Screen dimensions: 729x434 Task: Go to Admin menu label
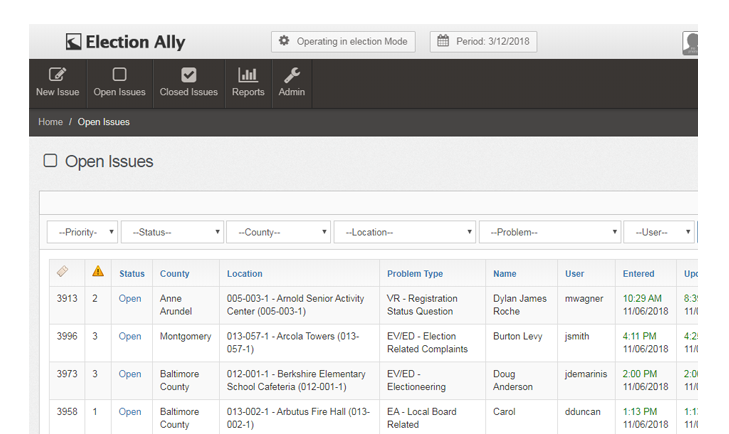point(292,92)
